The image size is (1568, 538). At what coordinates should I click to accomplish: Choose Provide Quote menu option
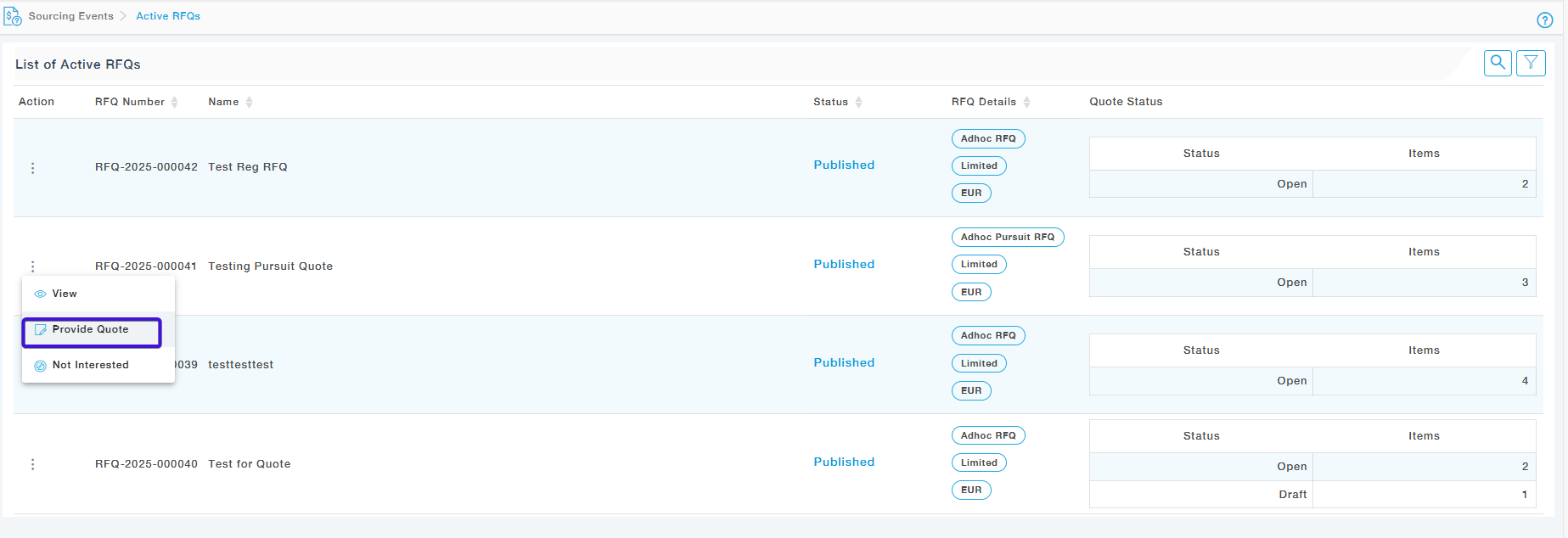click(x=91, y=330)
